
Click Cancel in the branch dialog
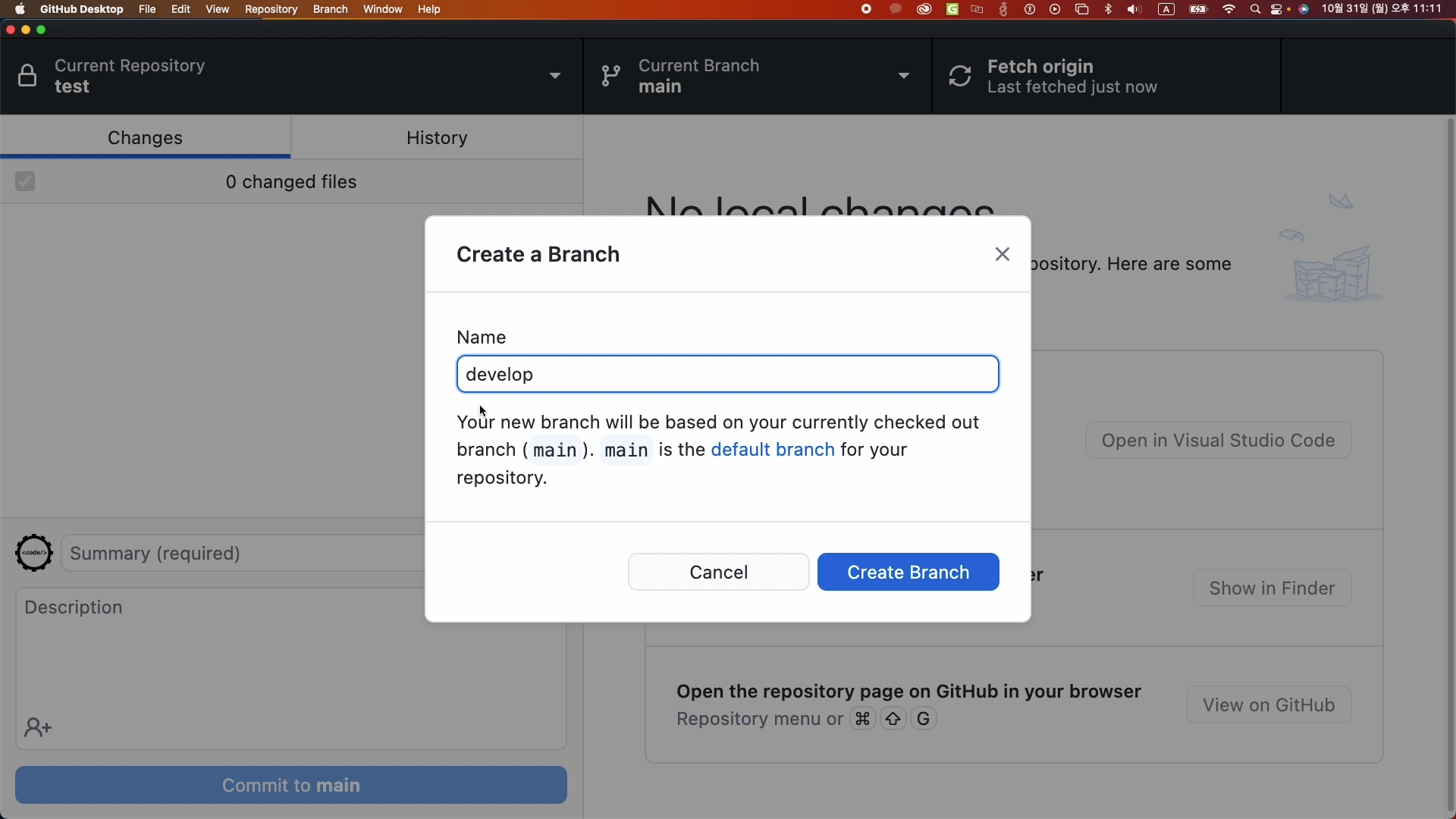pyautogui.click(x=719, y=573)
